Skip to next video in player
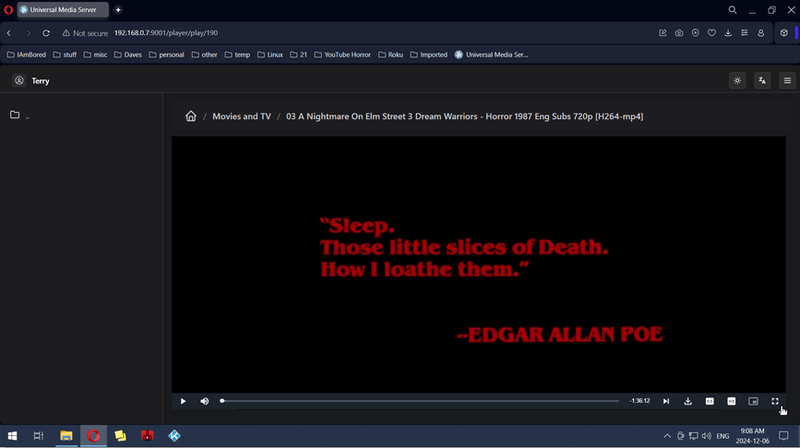Viewport: 800px width, 448px height. (x=666, y=401)
